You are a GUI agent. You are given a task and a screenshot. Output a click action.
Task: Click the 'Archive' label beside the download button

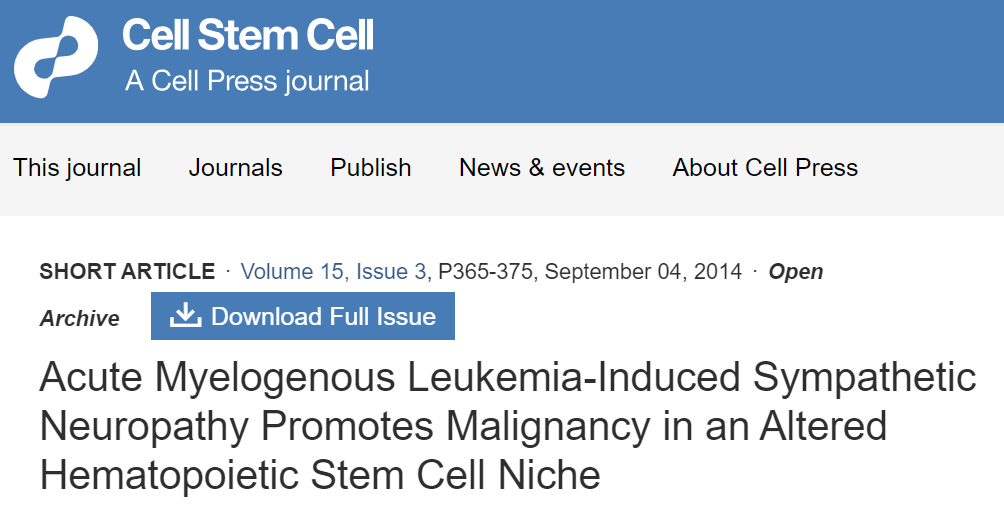point(80,318)
